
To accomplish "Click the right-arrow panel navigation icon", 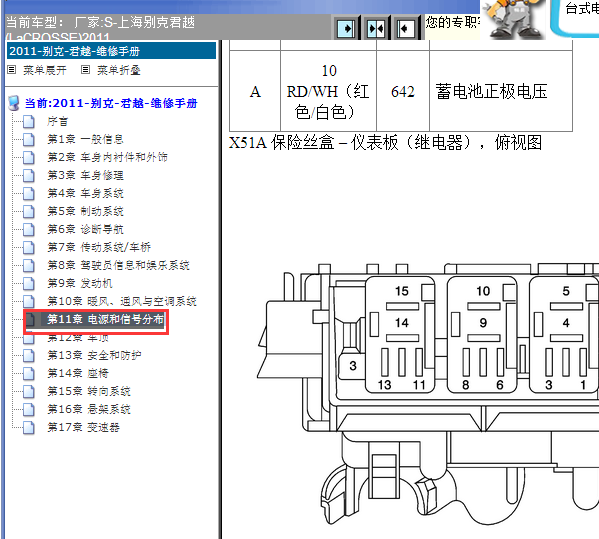I will pos(346,28).
